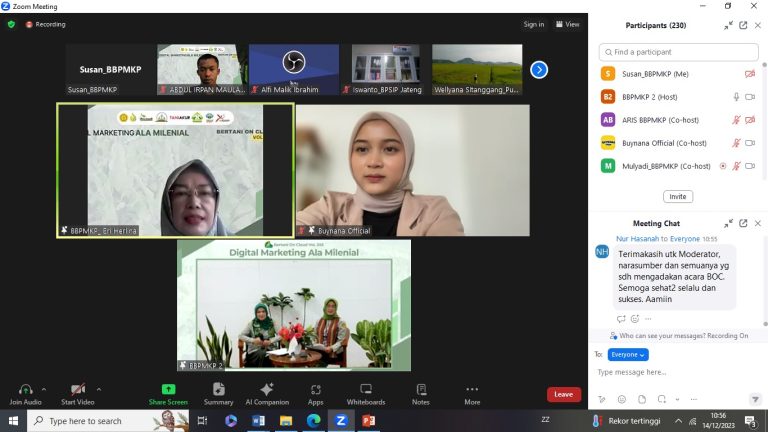Click Nur Hasanah sender name in chat
This screenshot has width=768, height=432.
pyautogui.click(x=637, y=239)
